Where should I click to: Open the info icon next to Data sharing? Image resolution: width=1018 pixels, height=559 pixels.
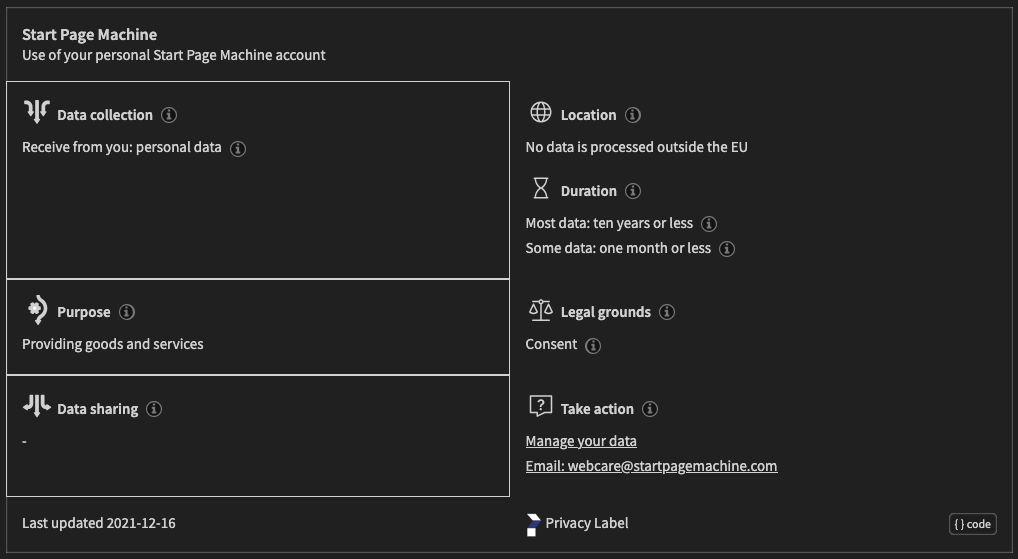pyautogui.click(x=154, y=409)
